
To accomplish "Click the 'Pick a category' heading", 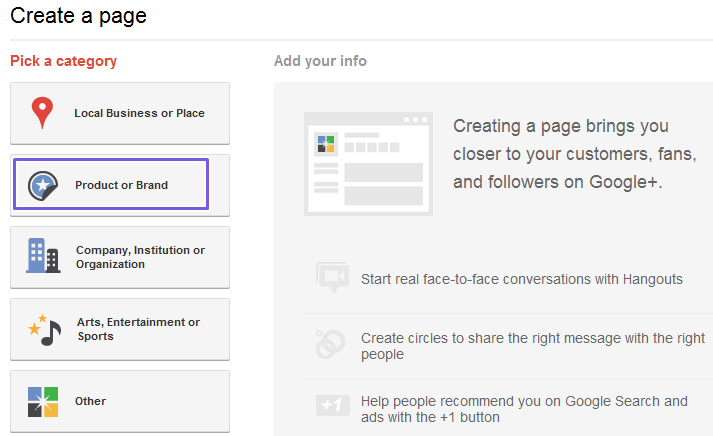I will [63, 61].
